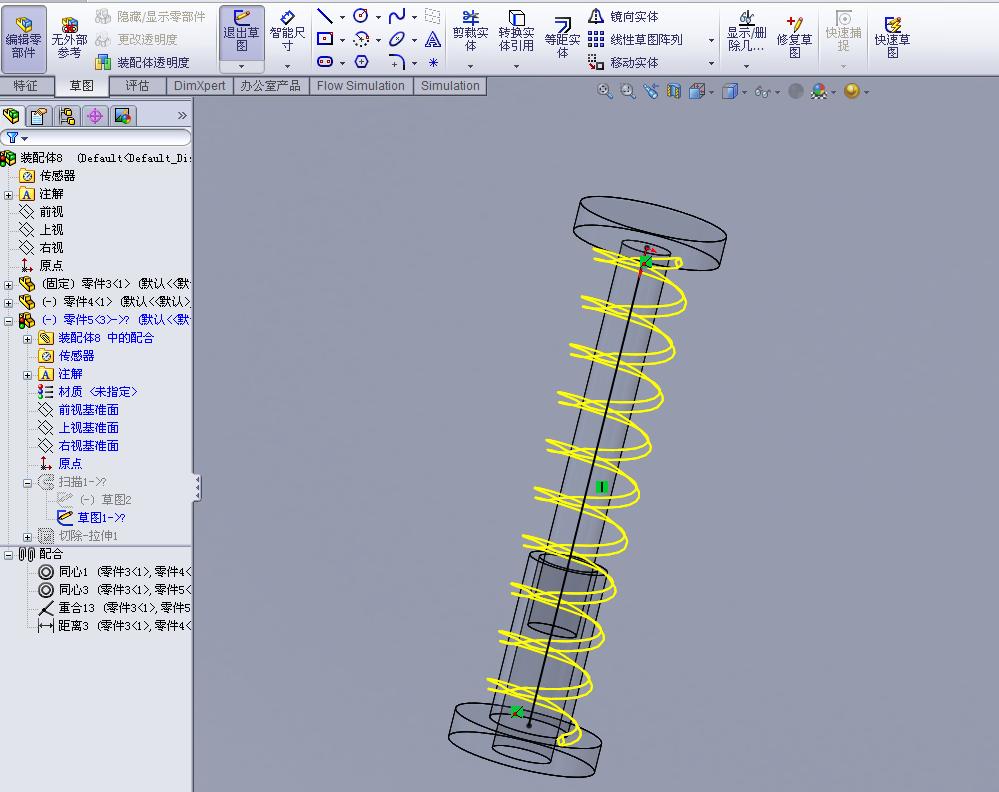Click 移动实体 move entities

point(622,62)
